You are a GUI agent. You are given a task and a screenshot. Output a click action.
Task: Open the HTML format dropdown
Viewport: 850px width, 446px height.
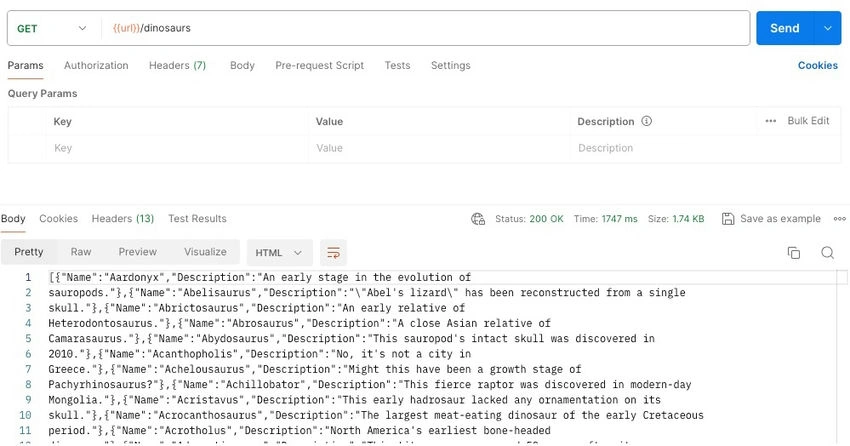coord(279,253)
